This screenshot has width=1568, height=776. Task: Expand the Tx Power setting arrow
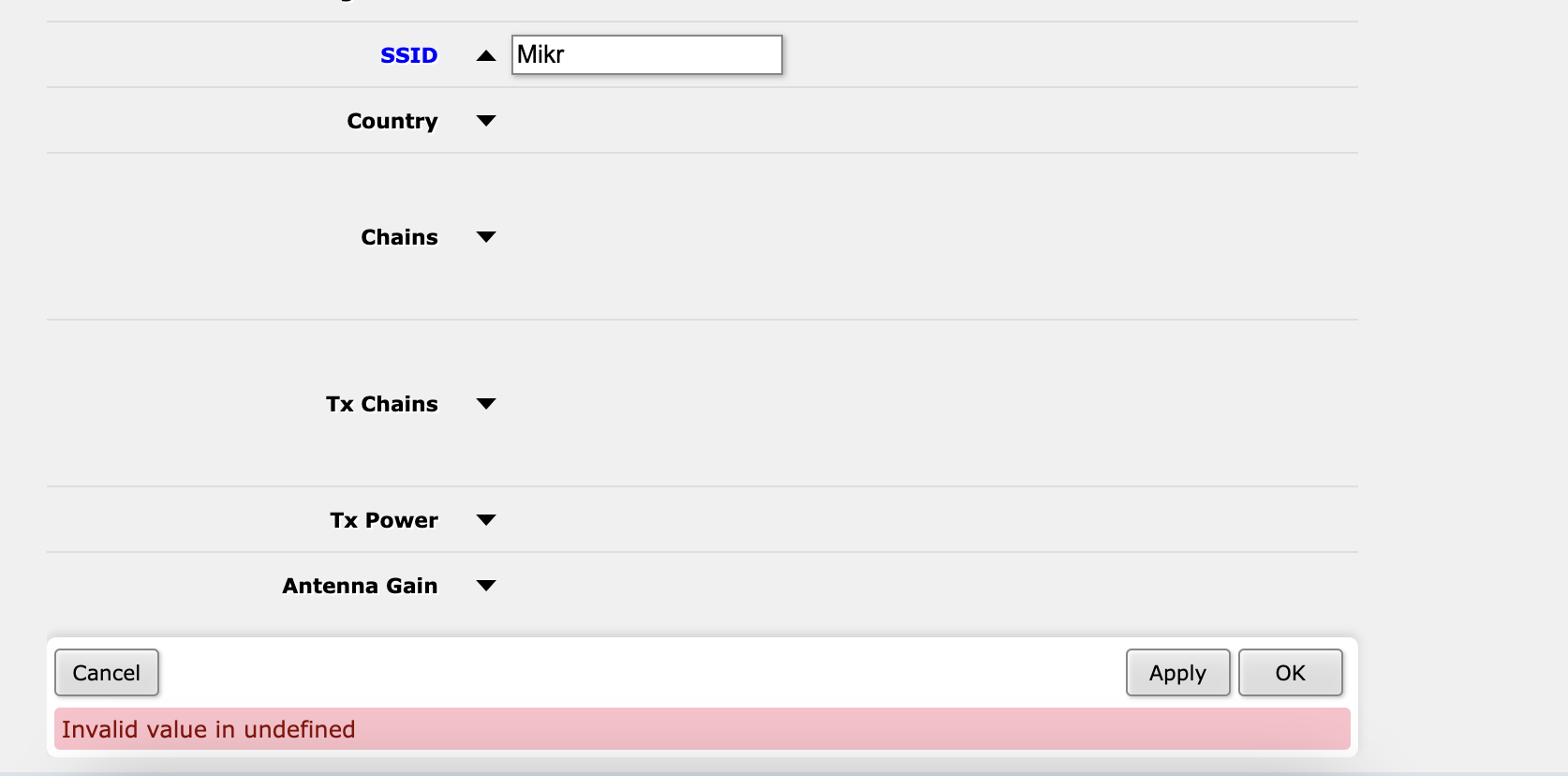(x=485, y=520)
